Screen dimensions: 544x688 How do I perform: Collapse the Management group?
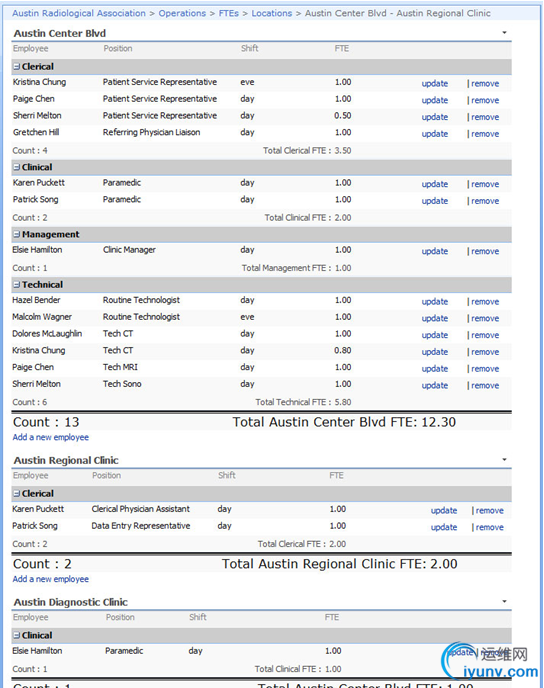point(17,234)
